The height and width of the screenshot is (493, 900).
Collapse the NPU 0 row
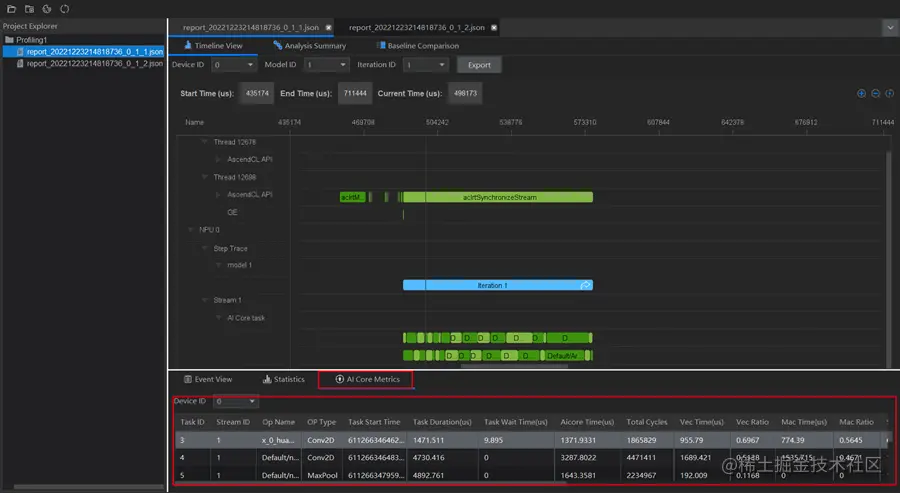191,230
